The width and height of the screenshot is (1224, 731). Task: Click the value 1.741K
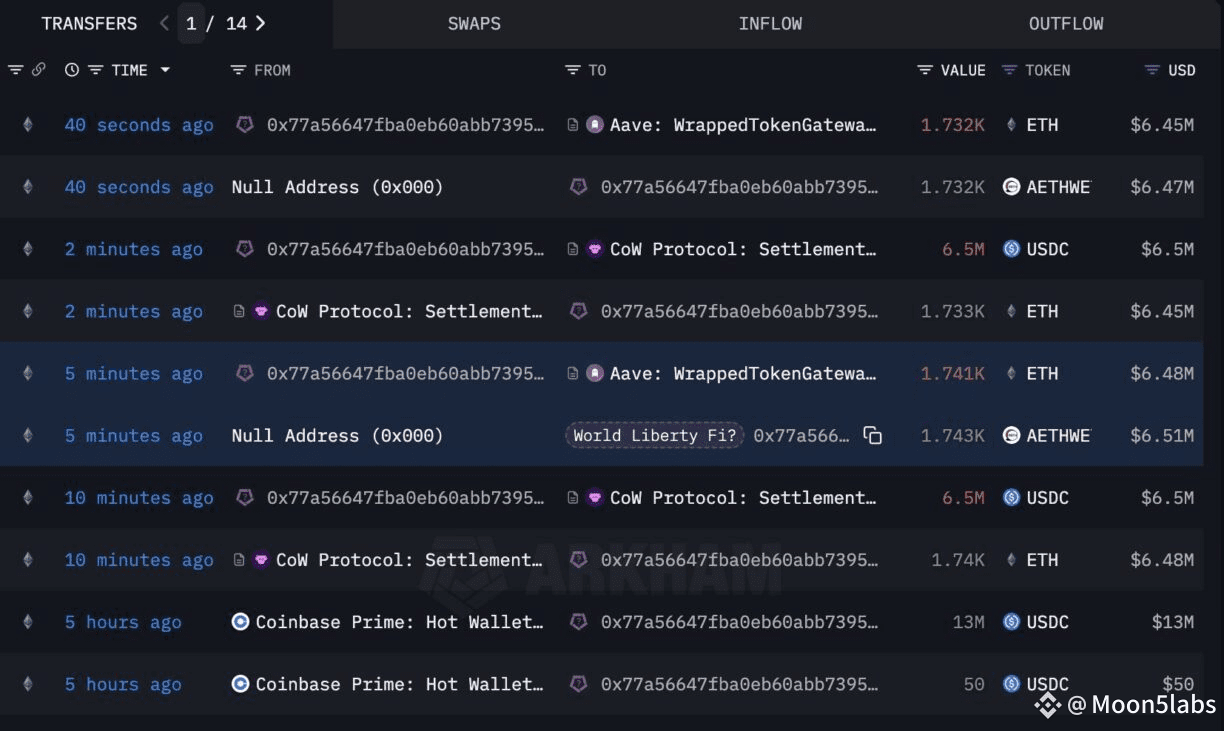[952, 374]
